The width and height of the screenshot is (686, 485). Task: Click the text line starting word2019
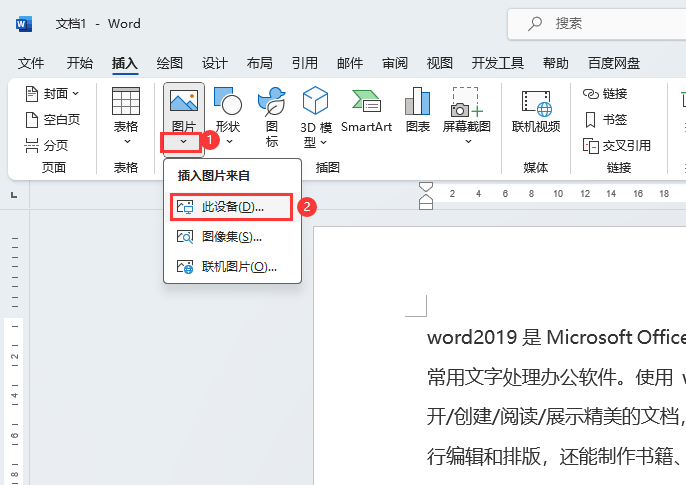click(x=556, y=338)
